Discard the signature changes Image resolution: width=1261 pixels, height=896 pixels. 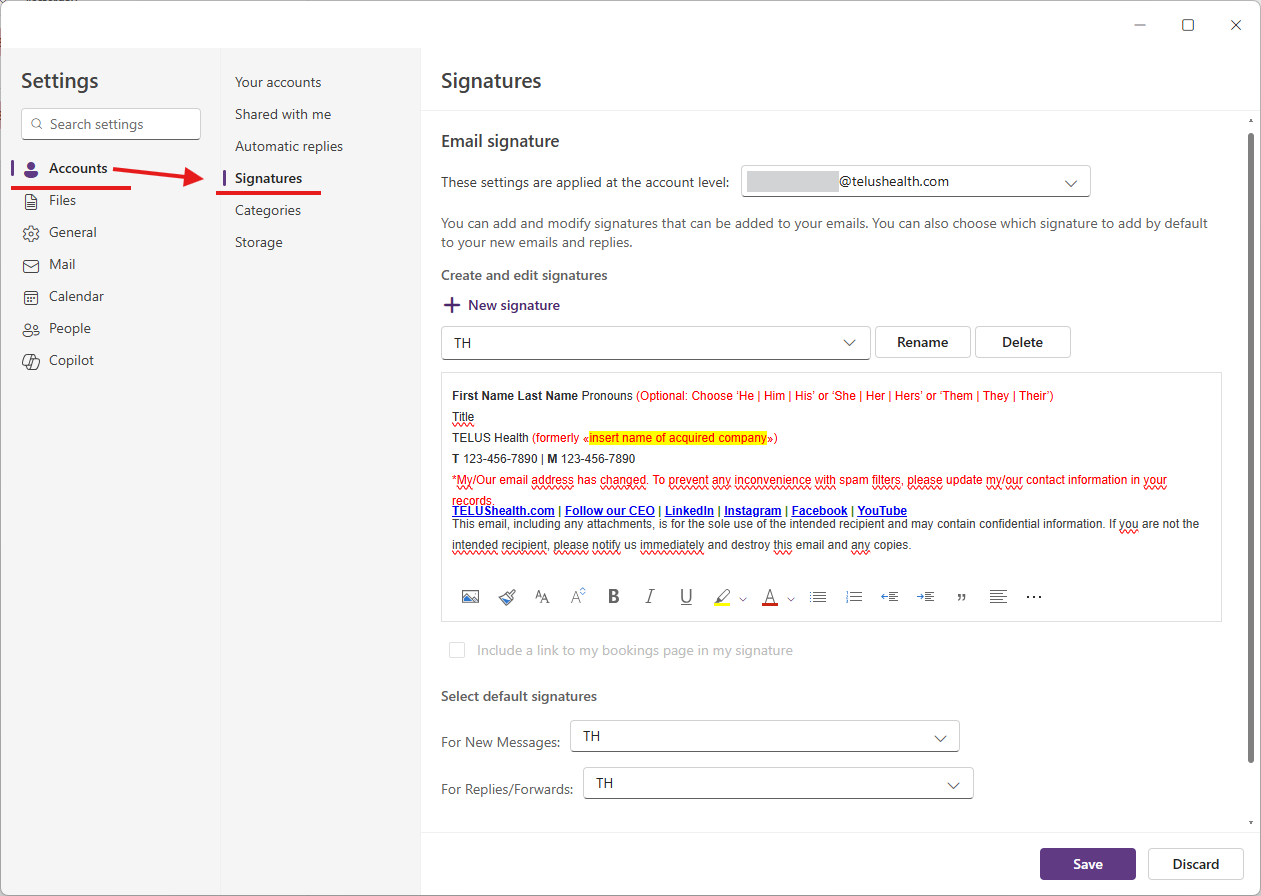coord(1196,864)
